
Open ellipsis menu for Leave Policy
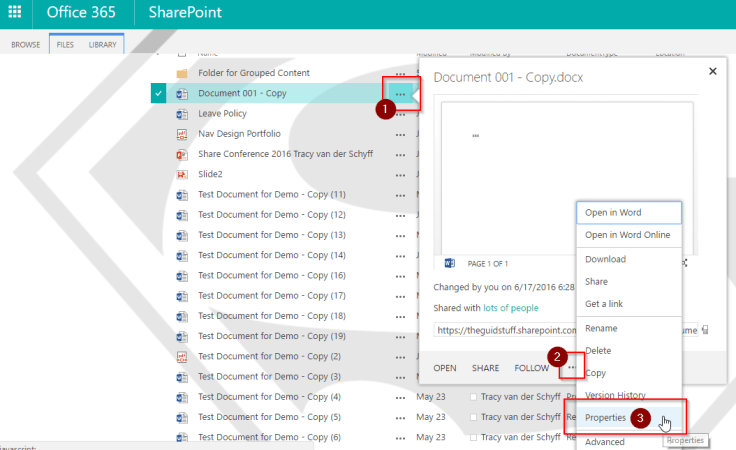[401, 114]
